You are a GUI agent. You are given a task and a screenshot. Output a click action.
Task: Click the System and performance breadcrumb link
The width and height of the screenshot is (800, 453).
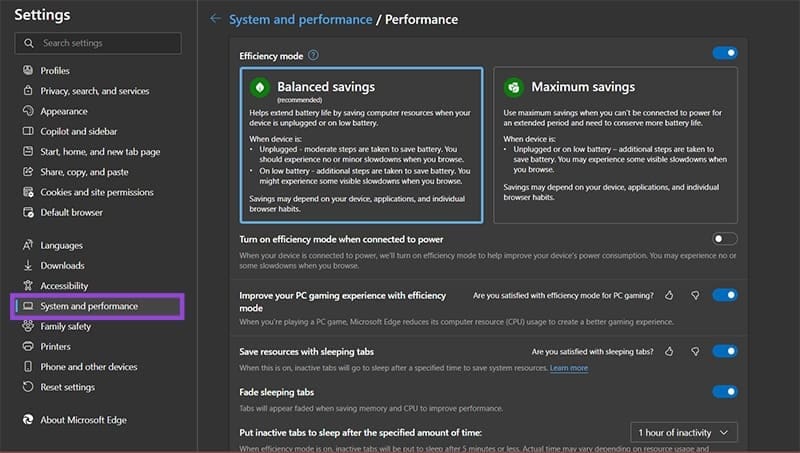click(x=299, y=19)
